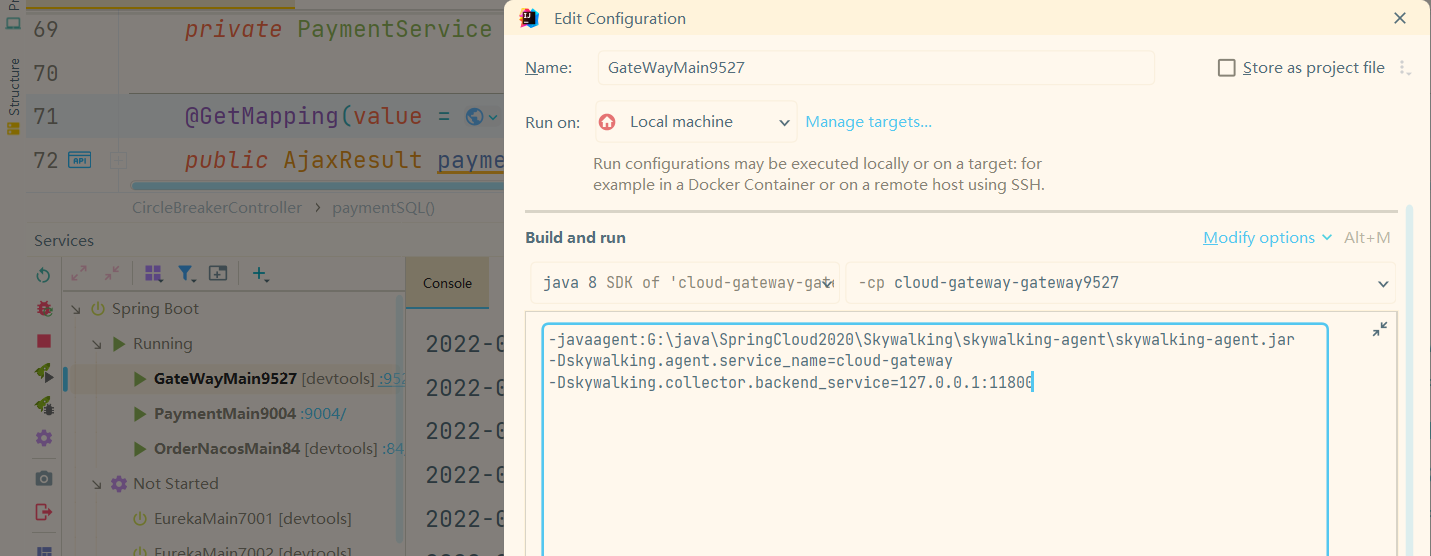Open the Group By grid icon
The width and height of the screenshot is (1431, 556).
pyautogui.click(x=154, y=273)
